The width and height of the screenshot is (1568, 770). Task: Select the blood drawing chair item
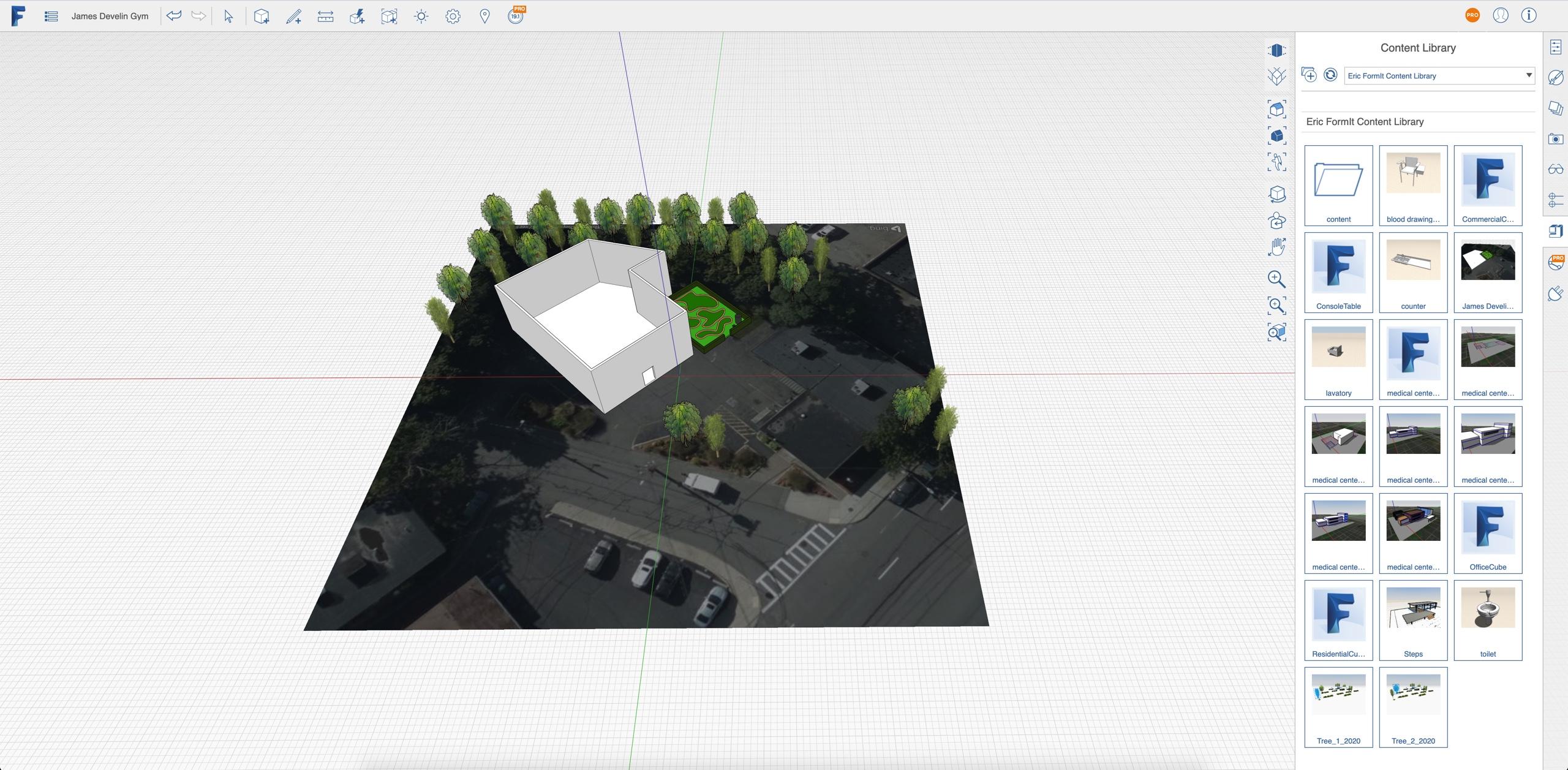coord(1413,186)
